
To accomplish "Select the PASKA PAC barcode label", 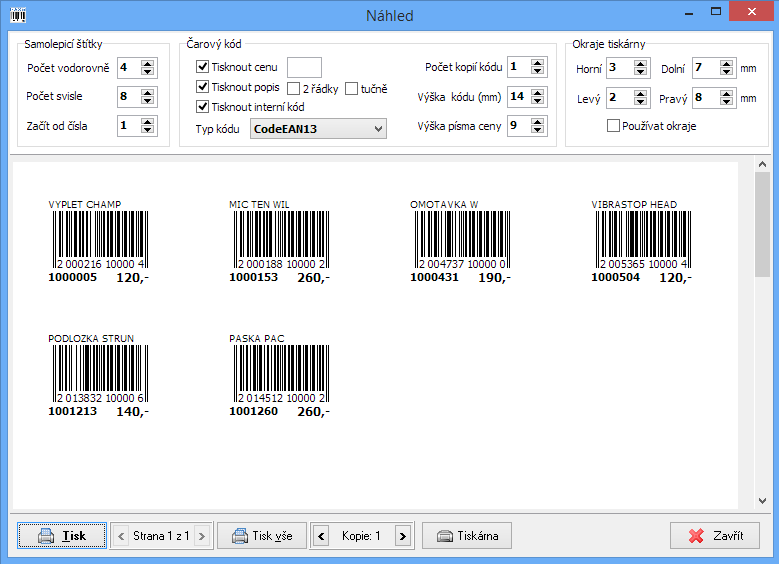I will pos(279,376).
